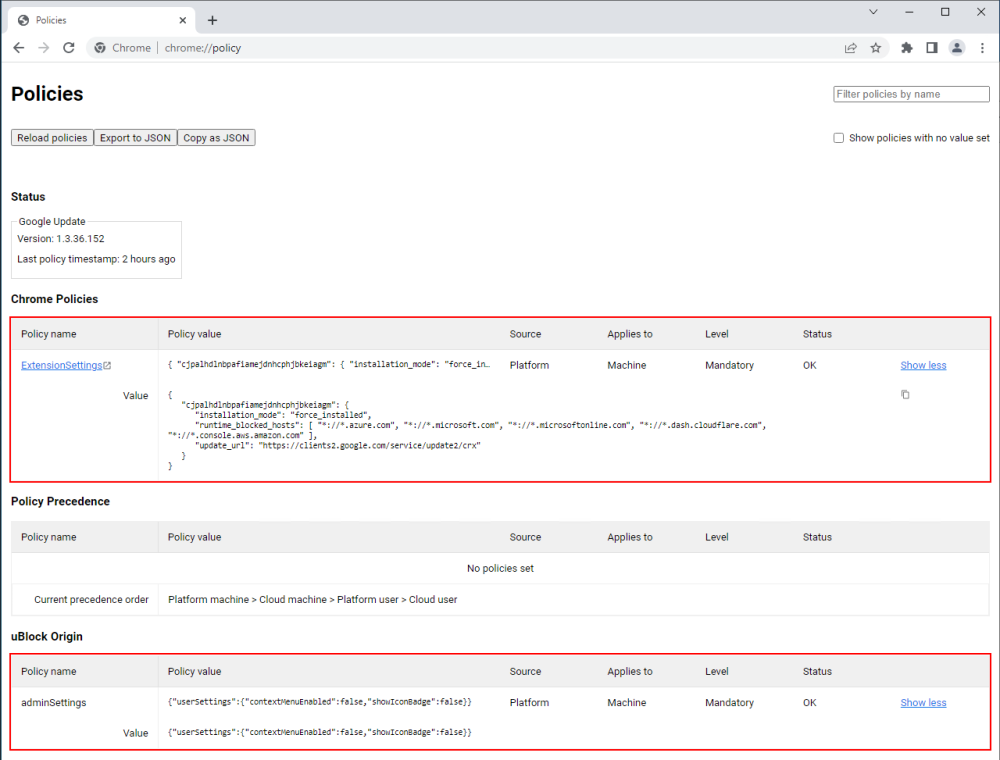Click the Platform machine precedence order text

[x=312, y=599]
